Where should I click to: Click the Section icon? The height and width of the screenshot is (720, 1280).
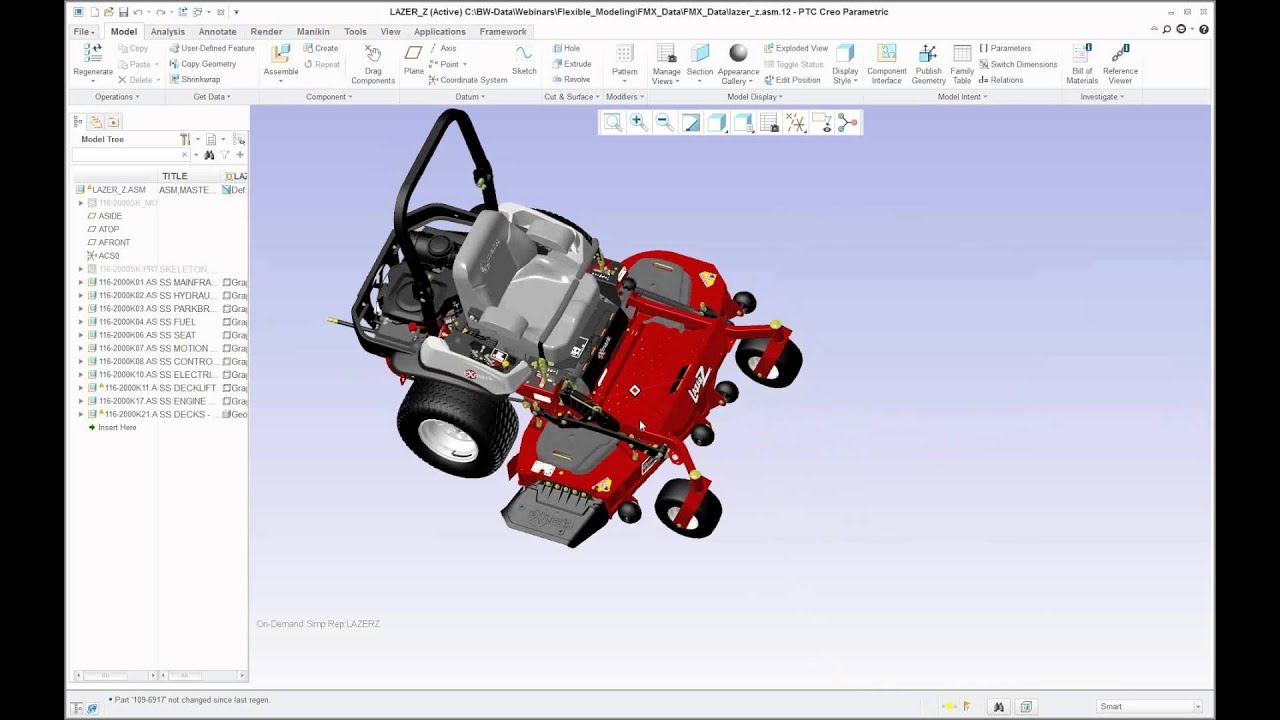700,53
